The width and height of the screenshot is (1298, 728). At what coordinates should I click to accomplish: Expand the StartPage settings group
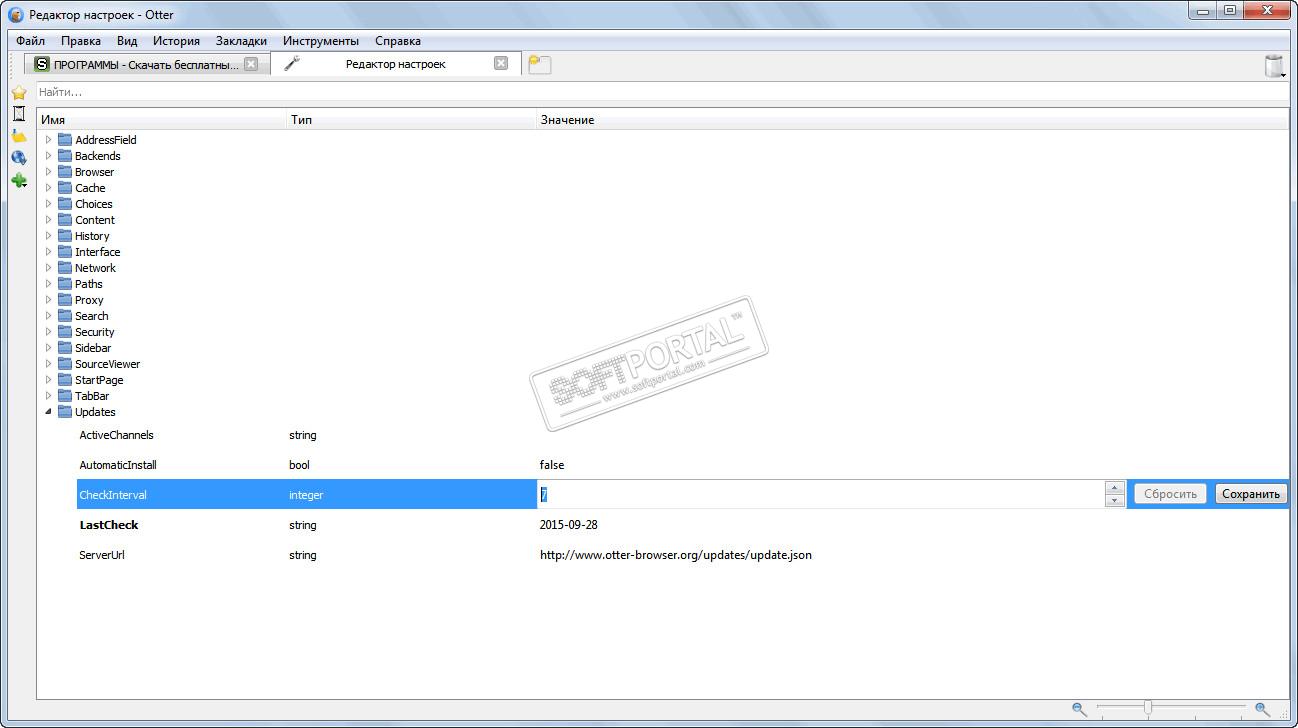point(48,380)
